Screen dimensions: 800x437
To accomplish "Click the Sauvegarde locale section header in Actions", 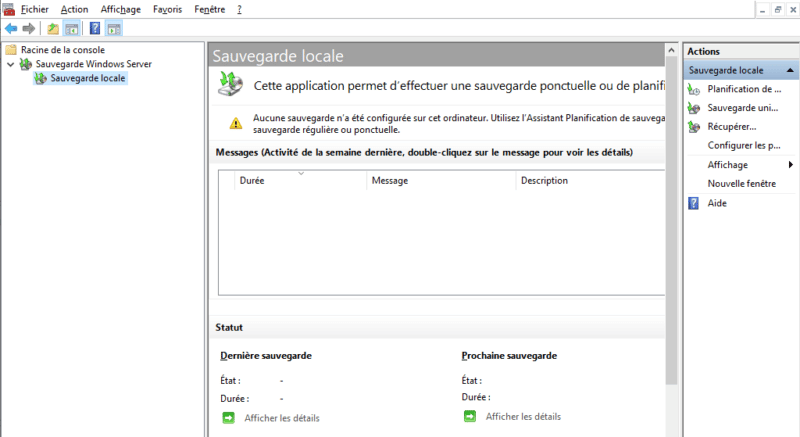I will pyautogui.click(x=740, y=70).
